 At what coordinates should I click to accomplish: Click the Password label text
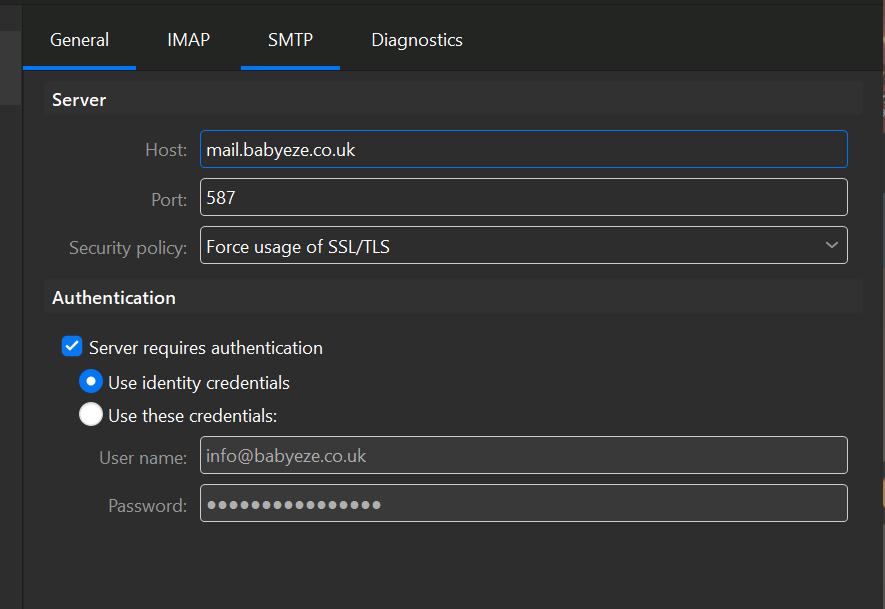[147, 506]
